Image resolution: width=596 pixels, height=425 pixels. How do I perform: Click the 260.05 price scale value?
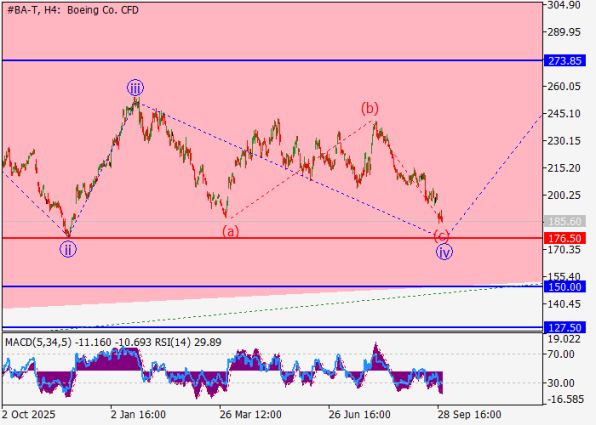click(x=564, y=87)
